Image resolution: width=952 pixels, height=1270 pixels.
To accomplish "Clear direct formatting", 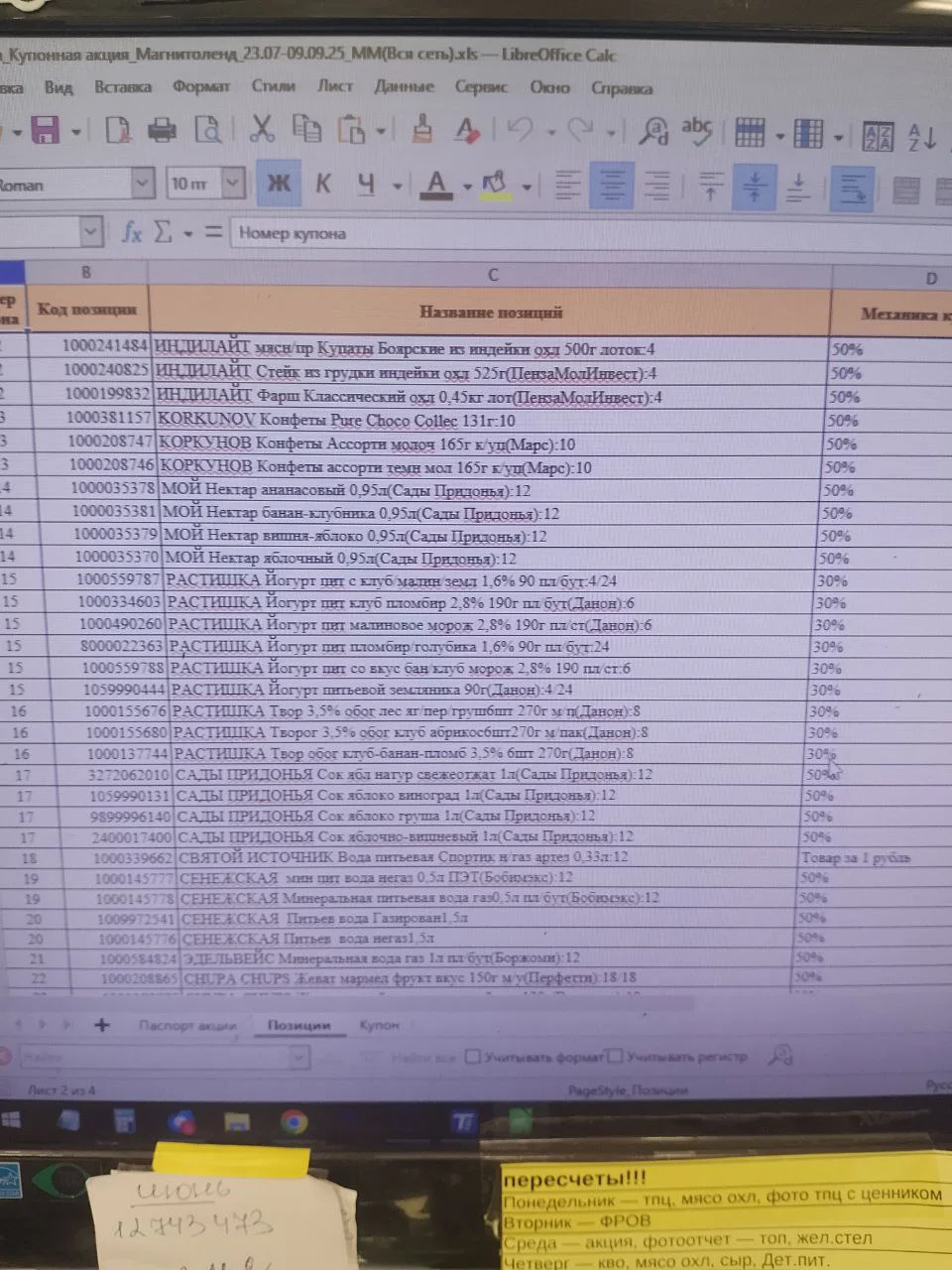I will (467, 129).
